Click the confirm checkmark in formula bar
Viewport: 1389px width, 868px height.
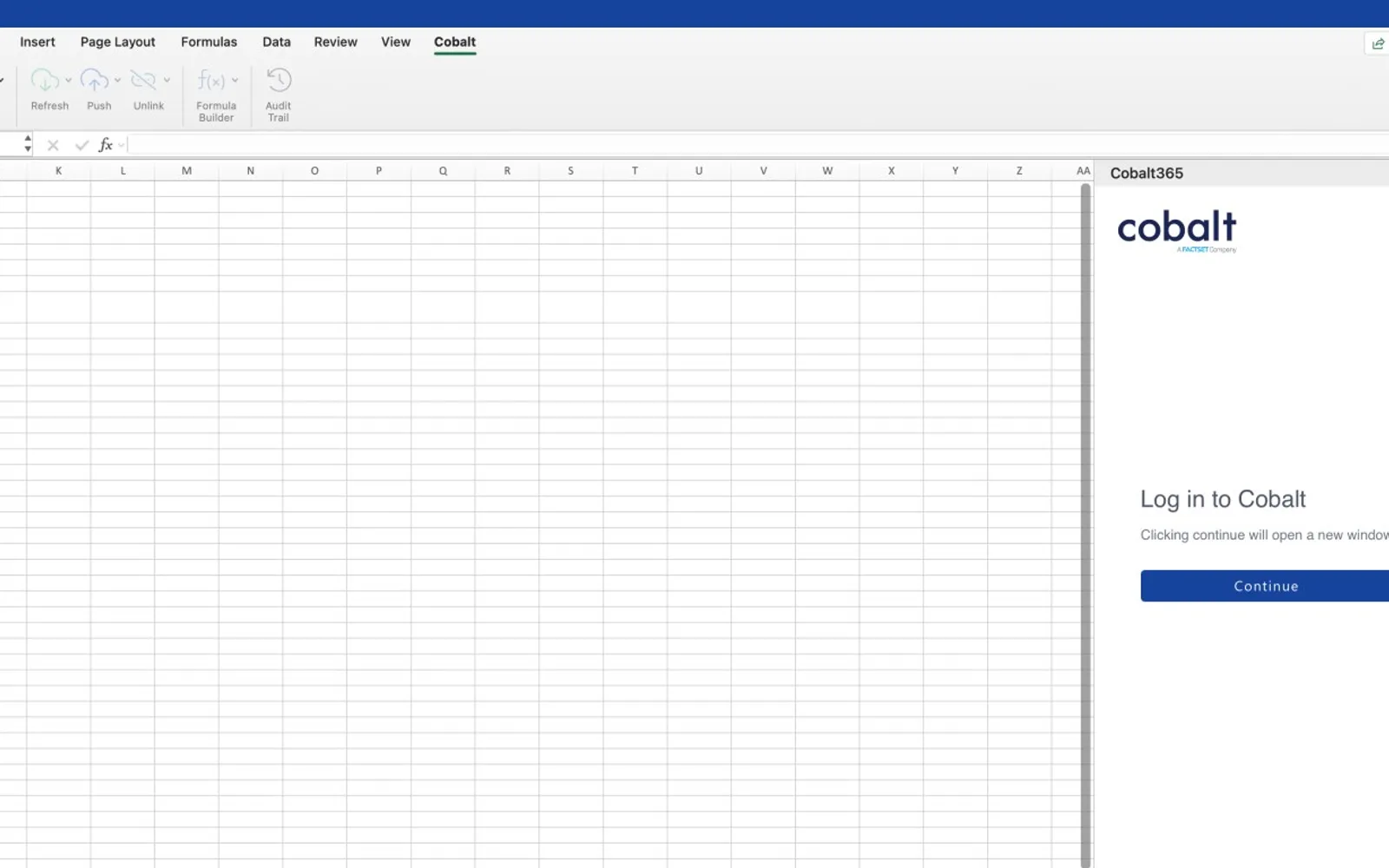[x=82, y=145]
